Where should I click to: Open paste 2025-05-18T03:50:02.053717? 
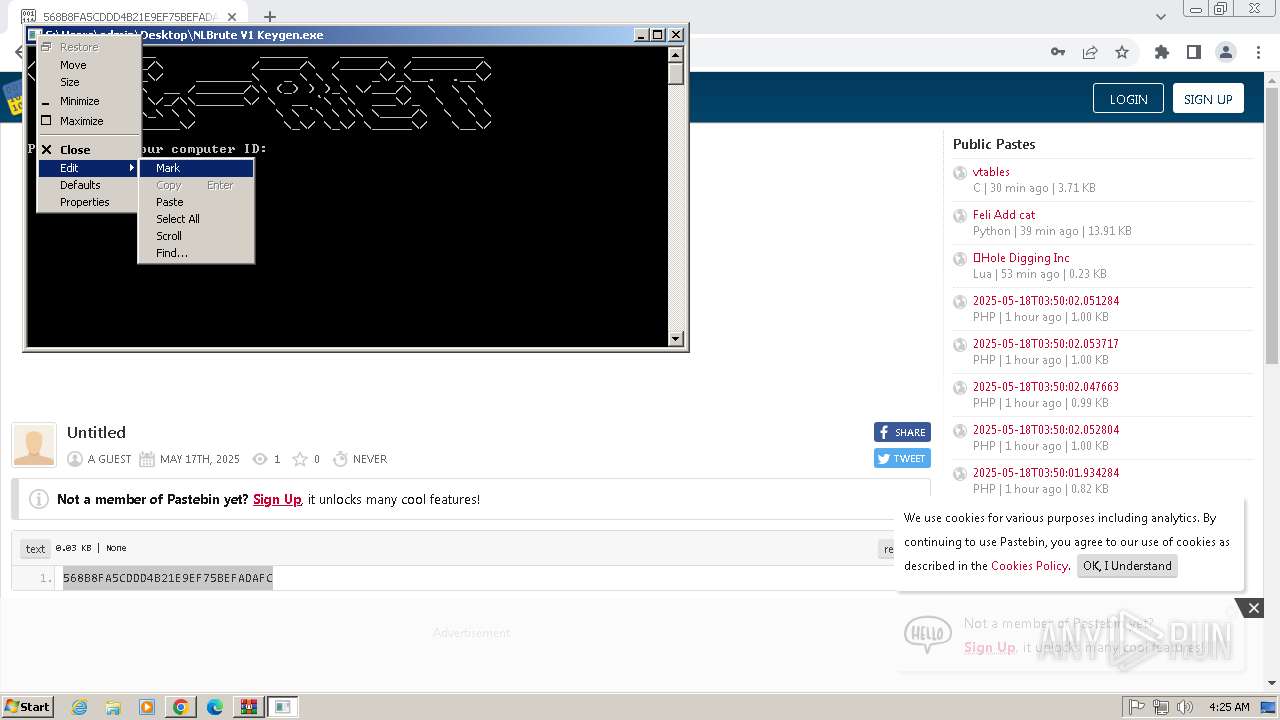click(1046, 344)
